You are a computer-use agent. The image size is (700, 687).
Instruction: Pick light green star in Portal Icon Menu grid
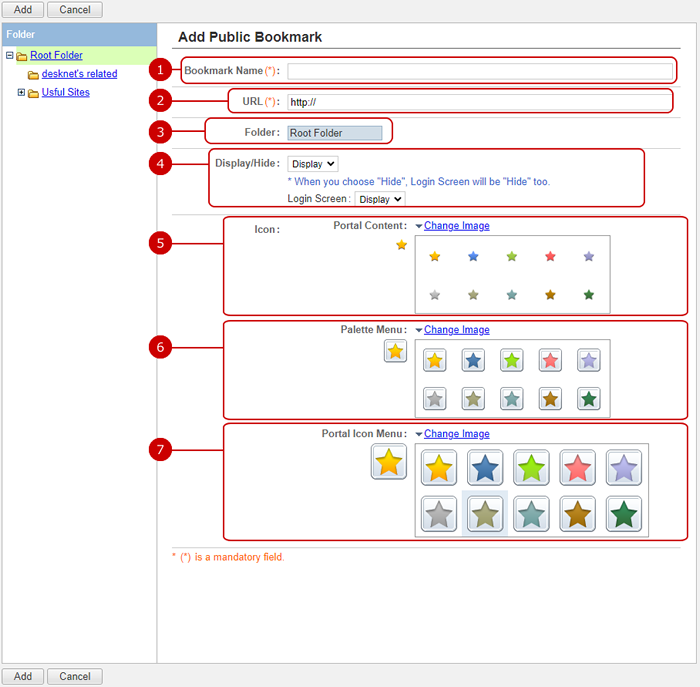tap(531, 468)
